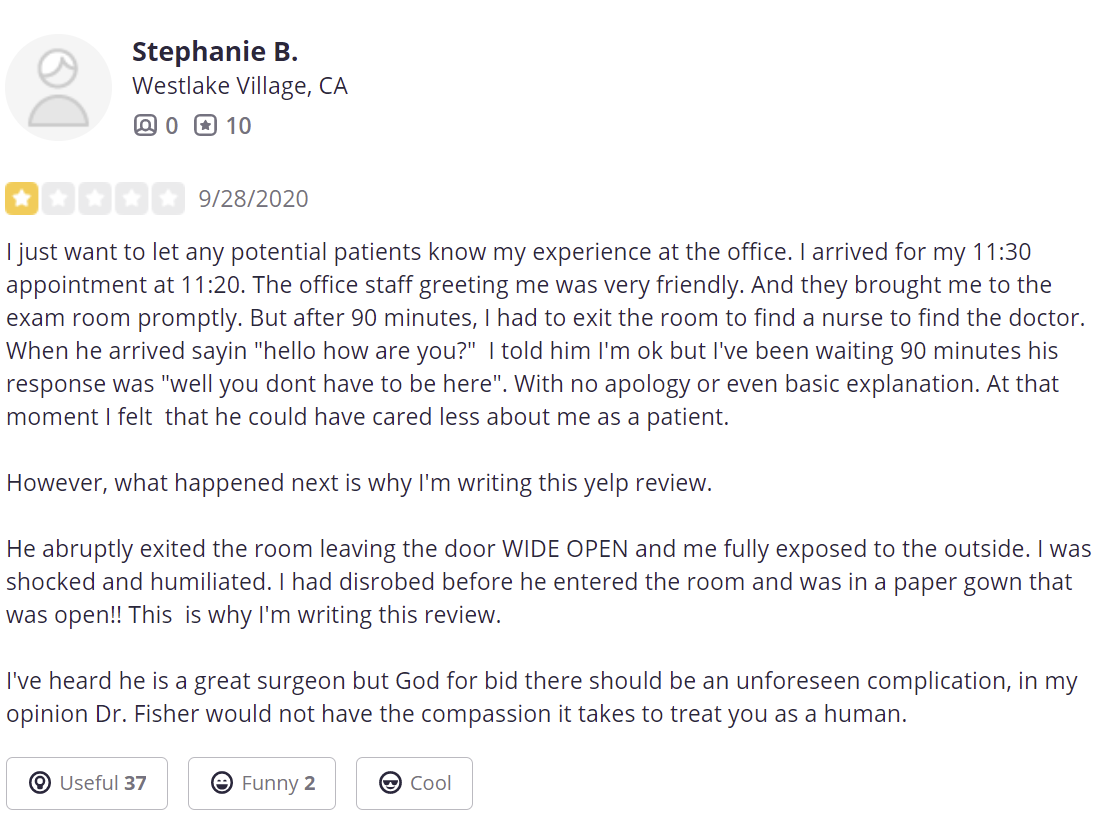This screenshot has height=813, width=1101.
Task: Select the third gray rating star
Action: [x=95, y=199]
